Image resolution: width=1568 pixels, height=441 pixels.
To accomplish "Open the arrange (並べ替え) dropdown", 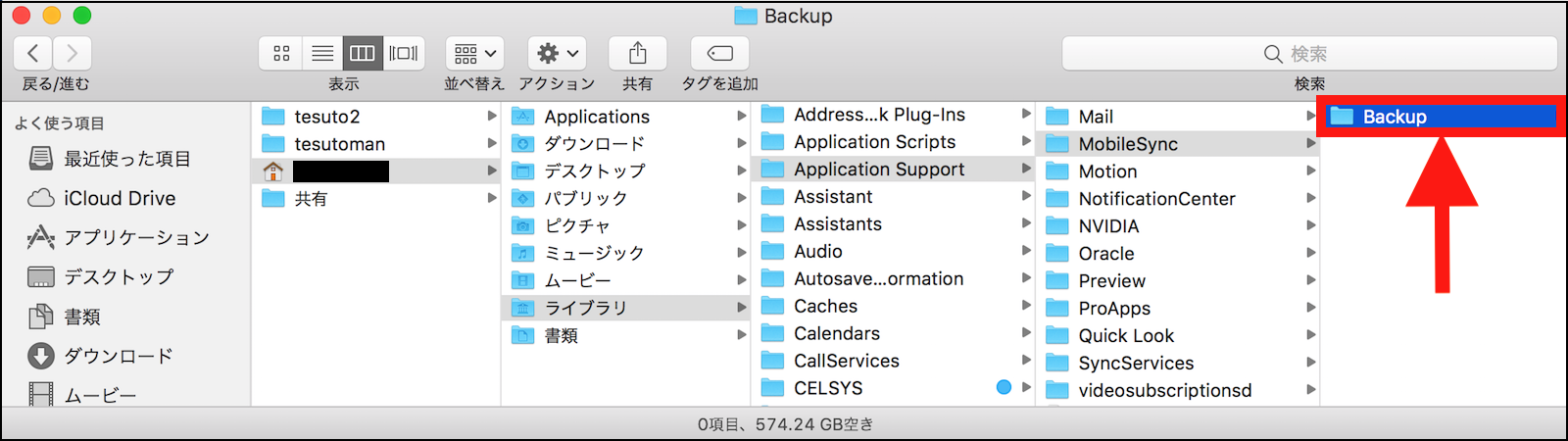I will point(475,53).
